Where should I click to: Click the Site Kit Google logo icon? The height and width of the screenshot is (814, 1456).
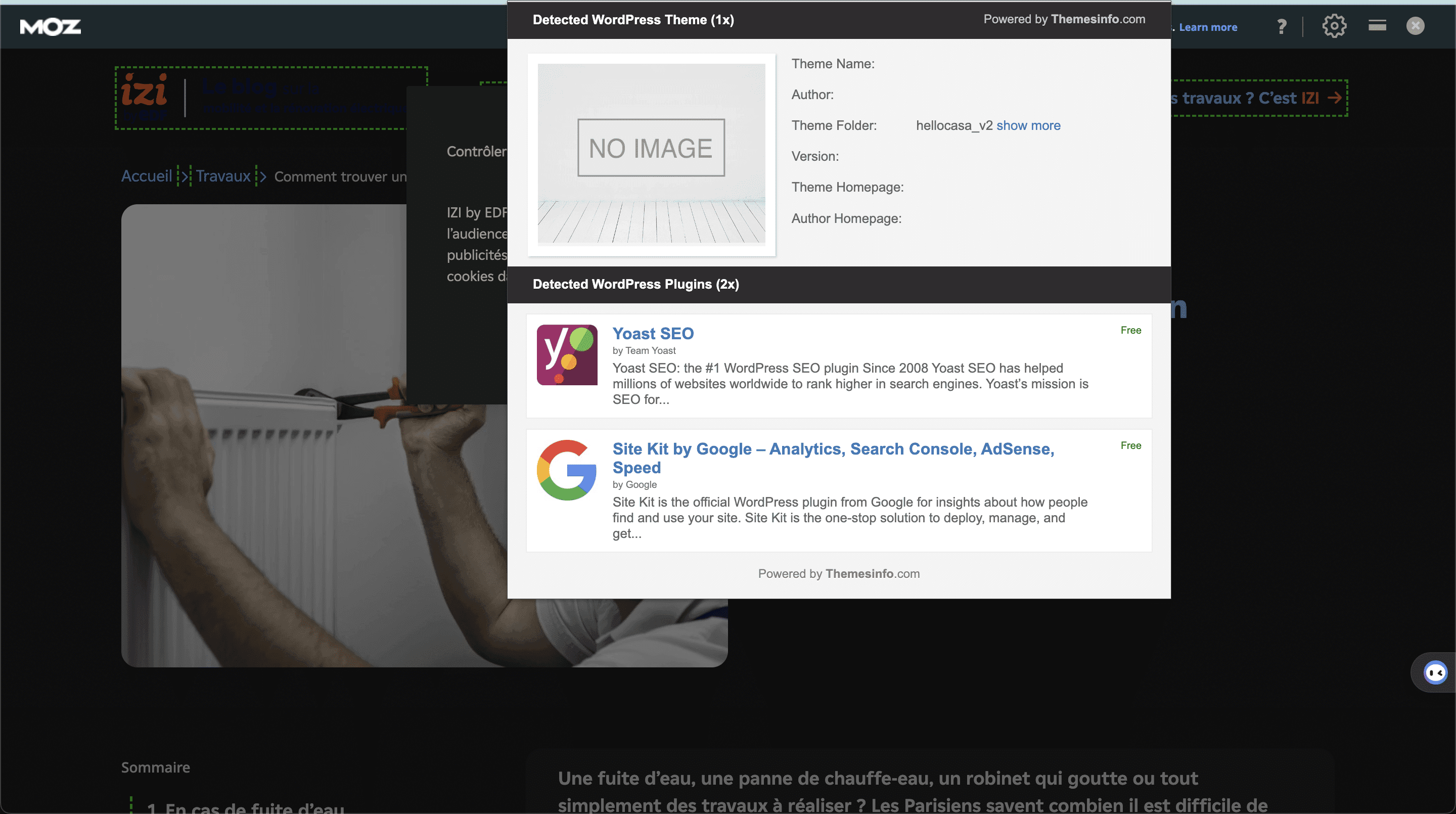(x=566, y=470)
